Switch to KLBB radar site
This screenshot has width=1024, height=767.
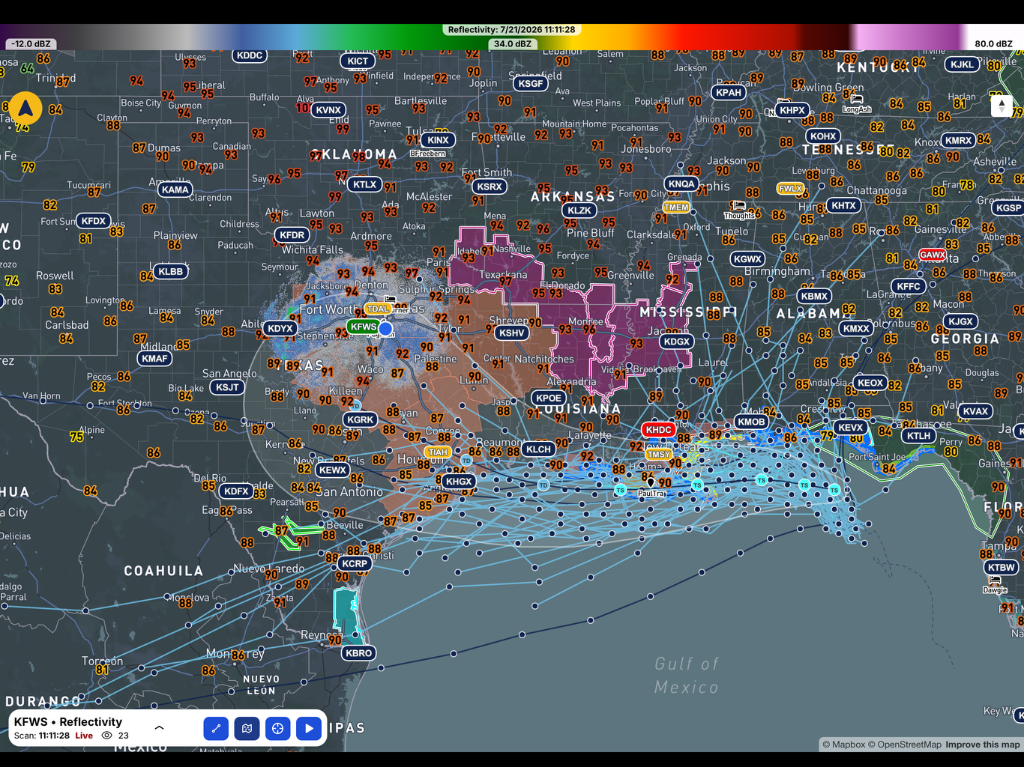coord(170,271)
